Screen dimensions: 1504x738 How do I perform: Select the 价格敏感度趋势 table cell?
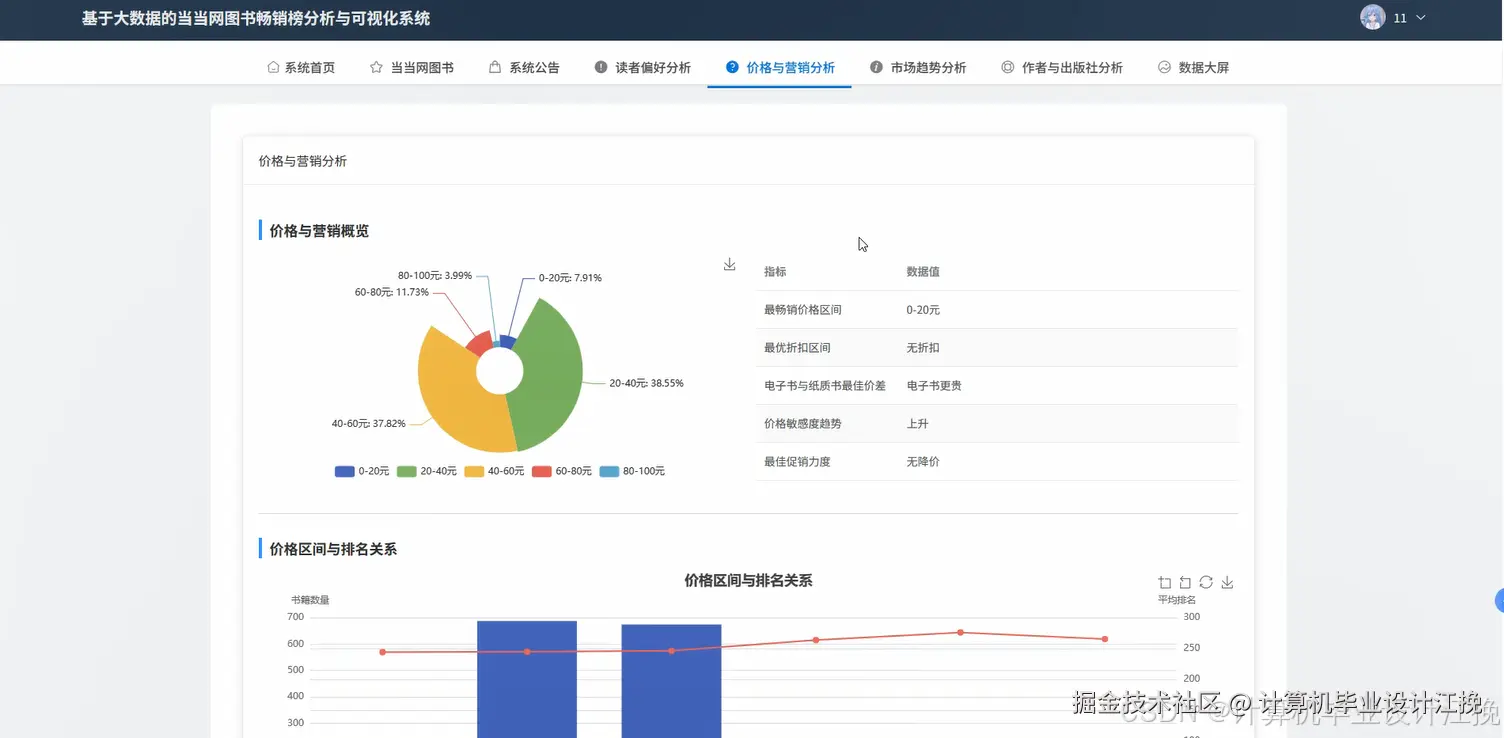click(803, 424)
